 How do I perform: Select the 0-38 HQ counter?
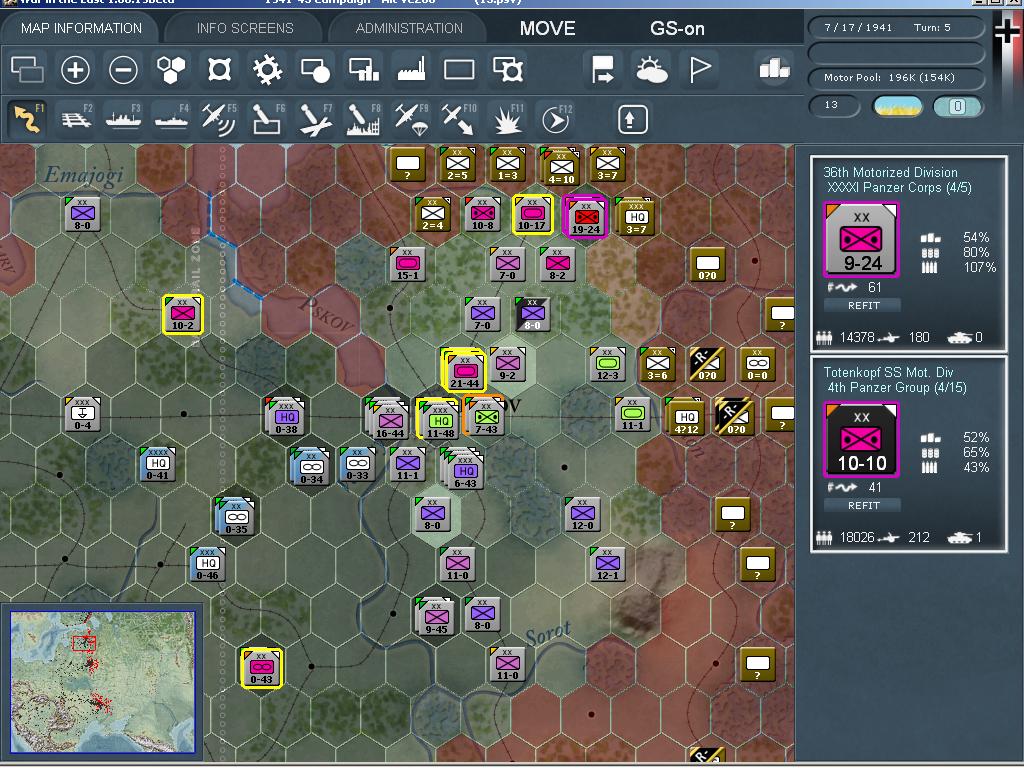285,416
